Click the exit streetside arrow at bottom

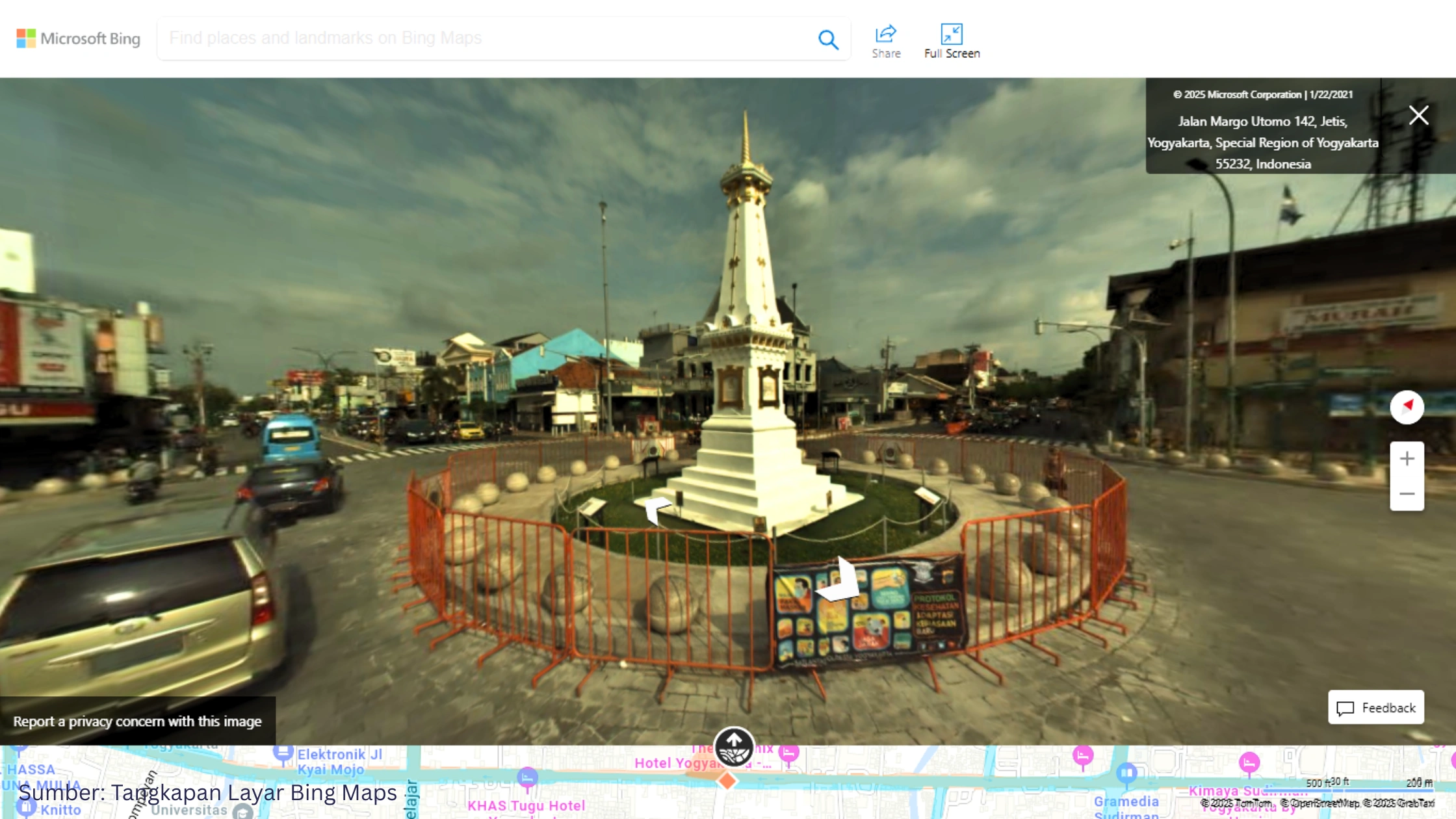[734, 746]
